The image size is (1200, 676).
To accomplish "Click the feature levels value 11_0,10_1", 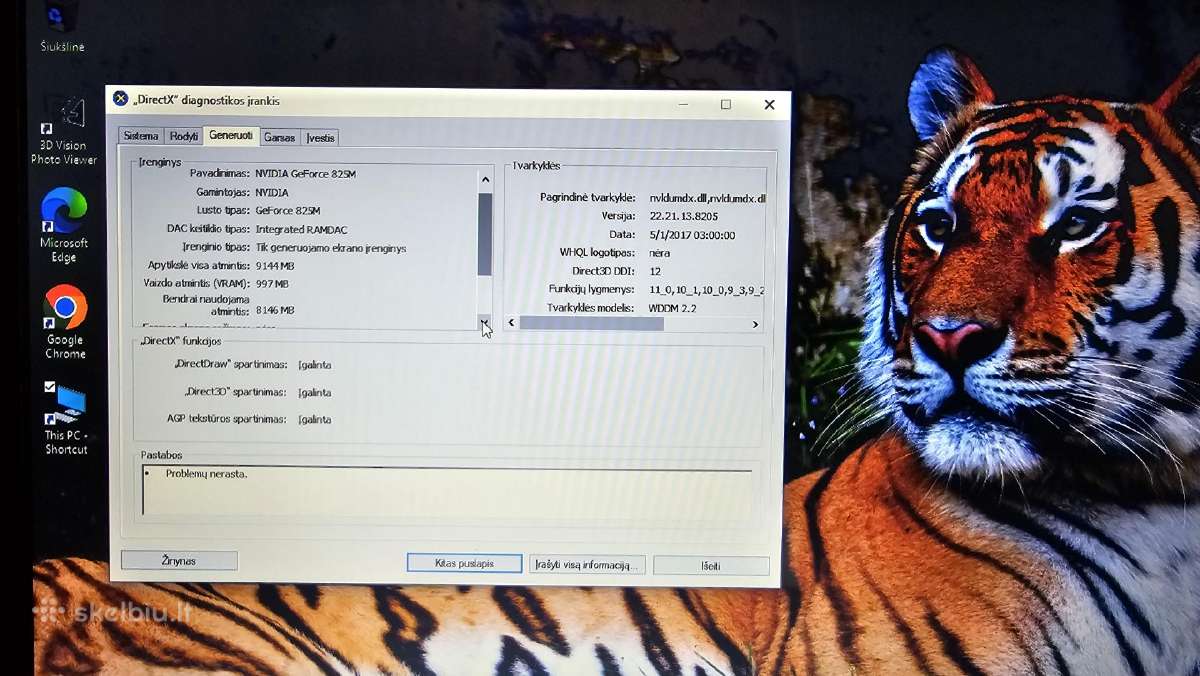I will [707, 290].
